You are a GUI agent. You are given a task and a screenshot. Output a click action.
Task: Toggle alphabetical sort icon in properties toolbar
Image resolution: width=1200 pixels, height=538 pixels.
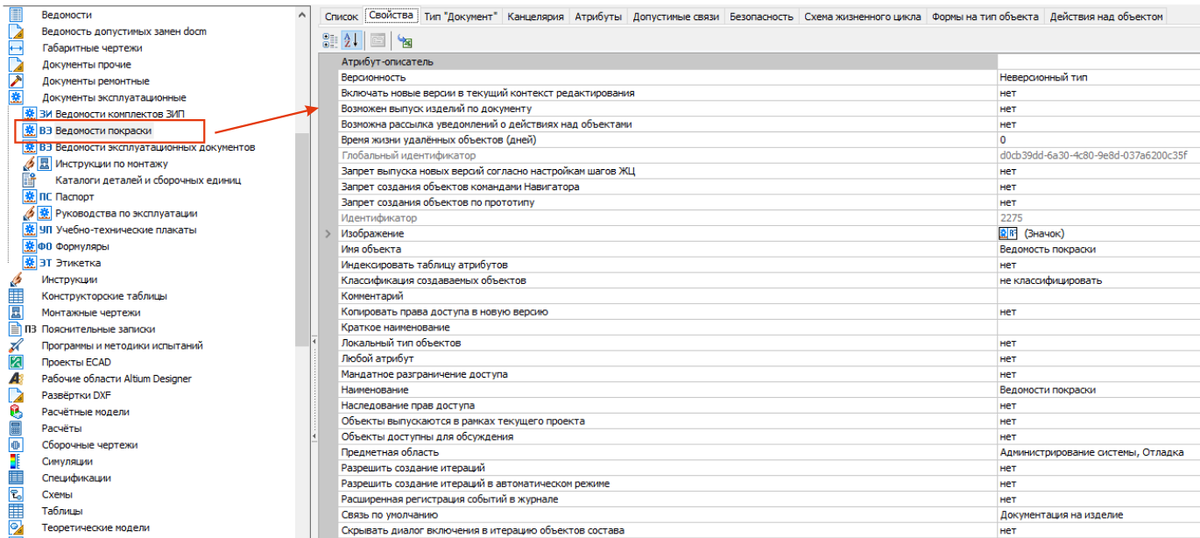pyautogui.click(x=351, y=40)
